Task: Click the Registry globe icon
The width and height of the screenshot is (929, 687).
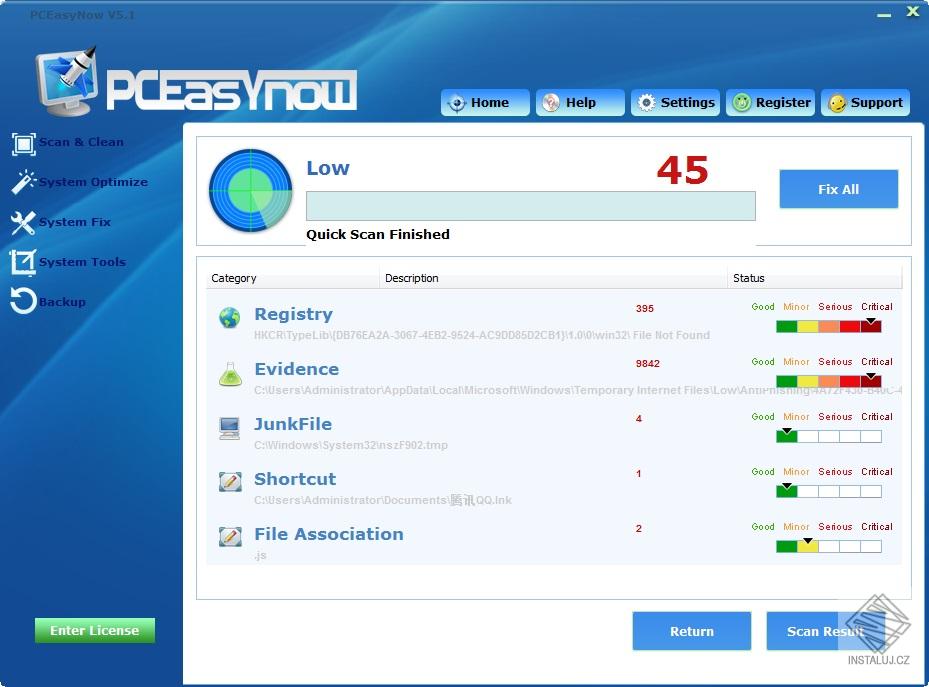Action: [x=231, y=316]
